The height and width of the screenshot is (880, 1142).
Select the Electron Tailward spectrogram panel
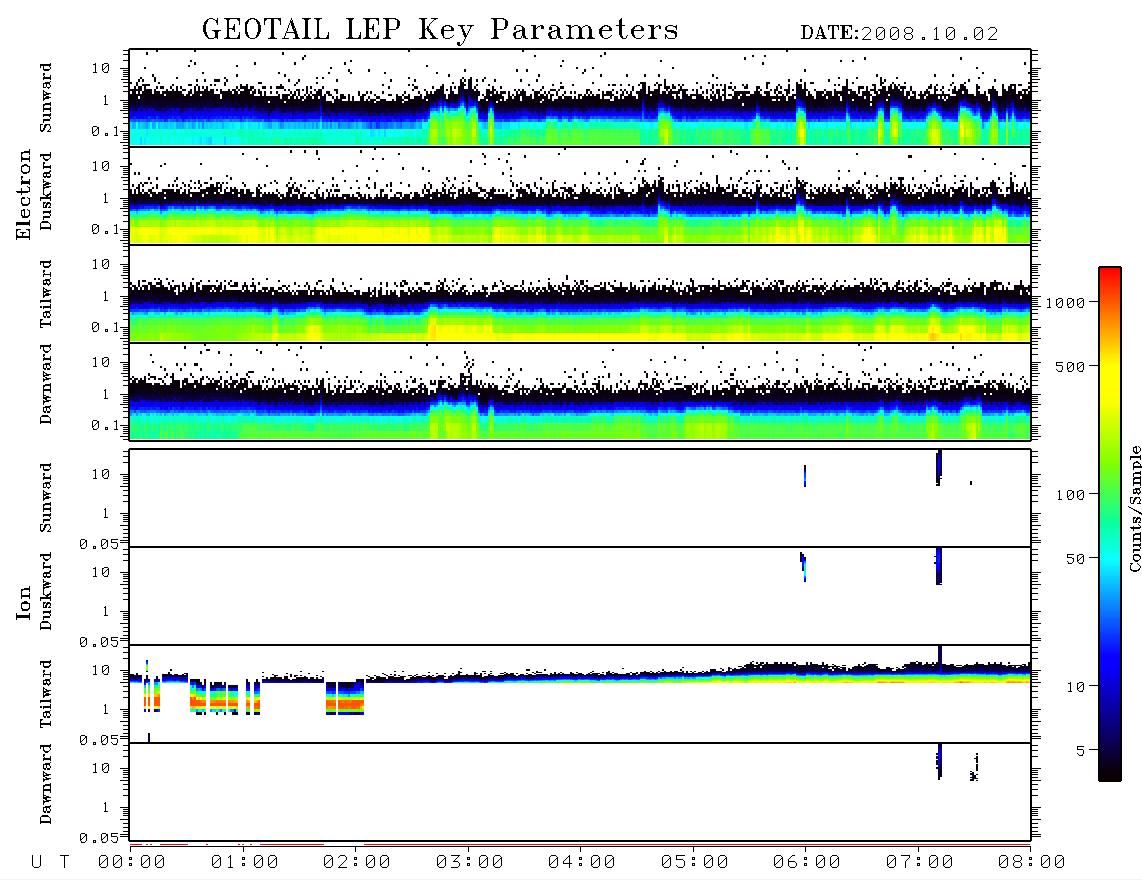point(580,294)
